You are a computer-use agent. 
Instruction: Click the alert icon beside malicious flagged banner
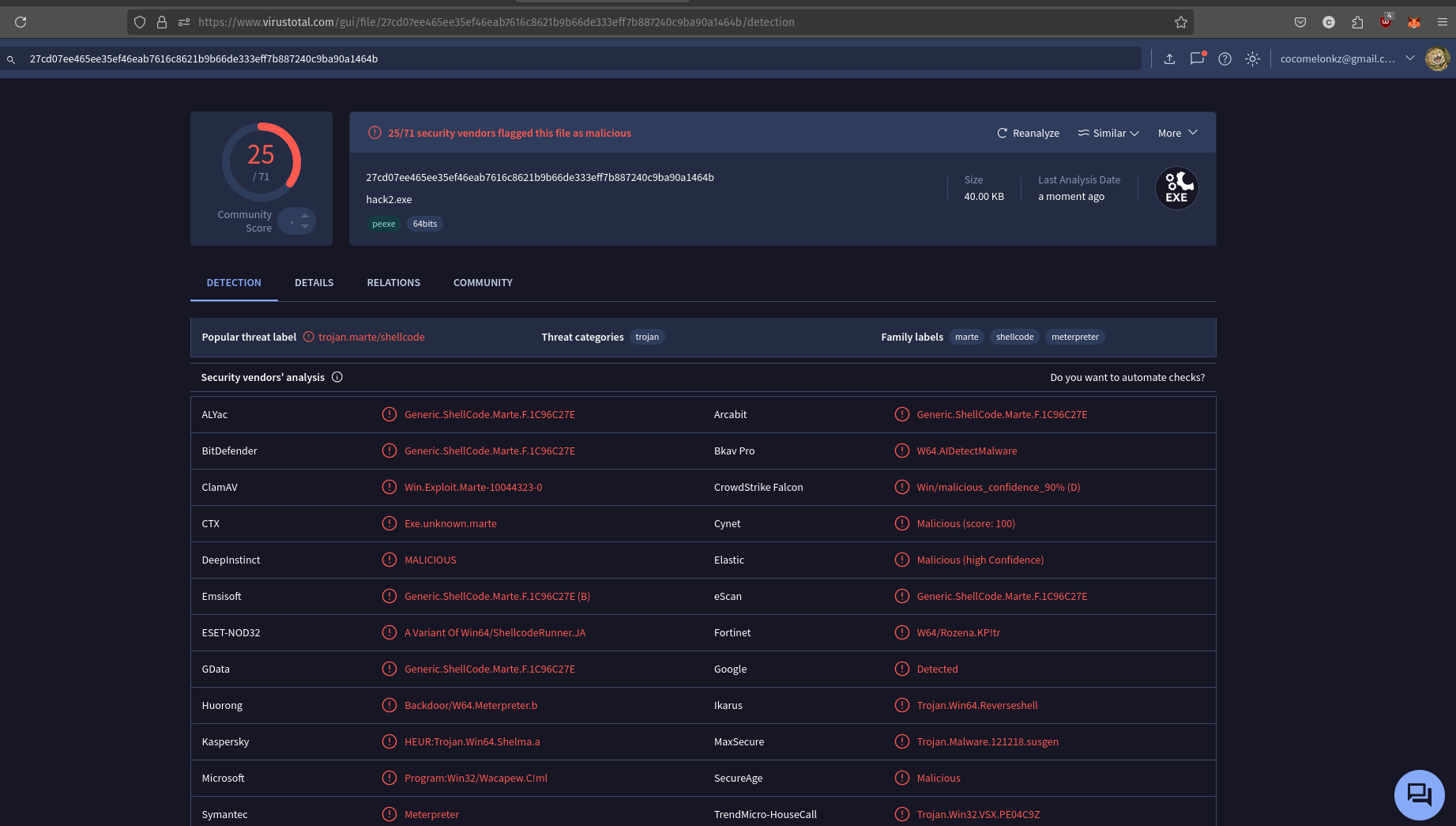click(375, 133)
